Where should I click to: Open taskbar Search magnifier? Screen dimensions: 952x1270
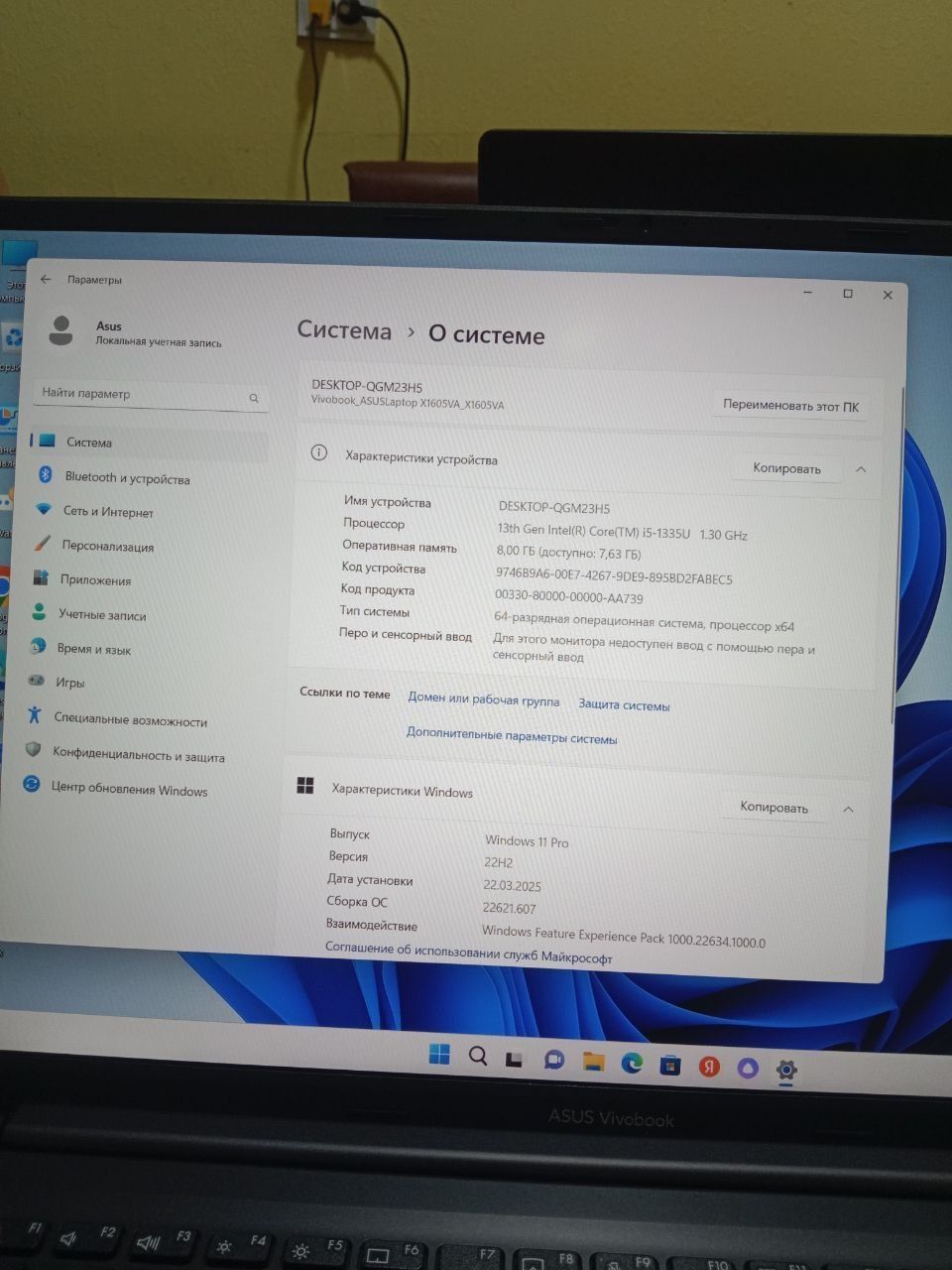pyautogui.click(x=478, y=1056)
